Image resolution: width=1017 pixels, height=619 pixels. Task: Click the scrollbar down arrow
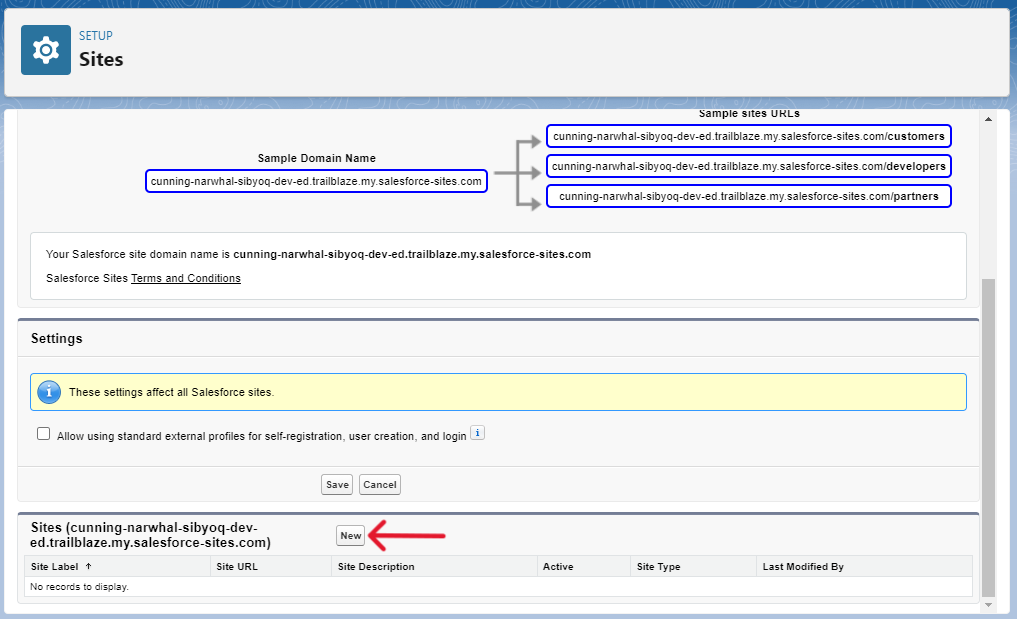[988, 605]
